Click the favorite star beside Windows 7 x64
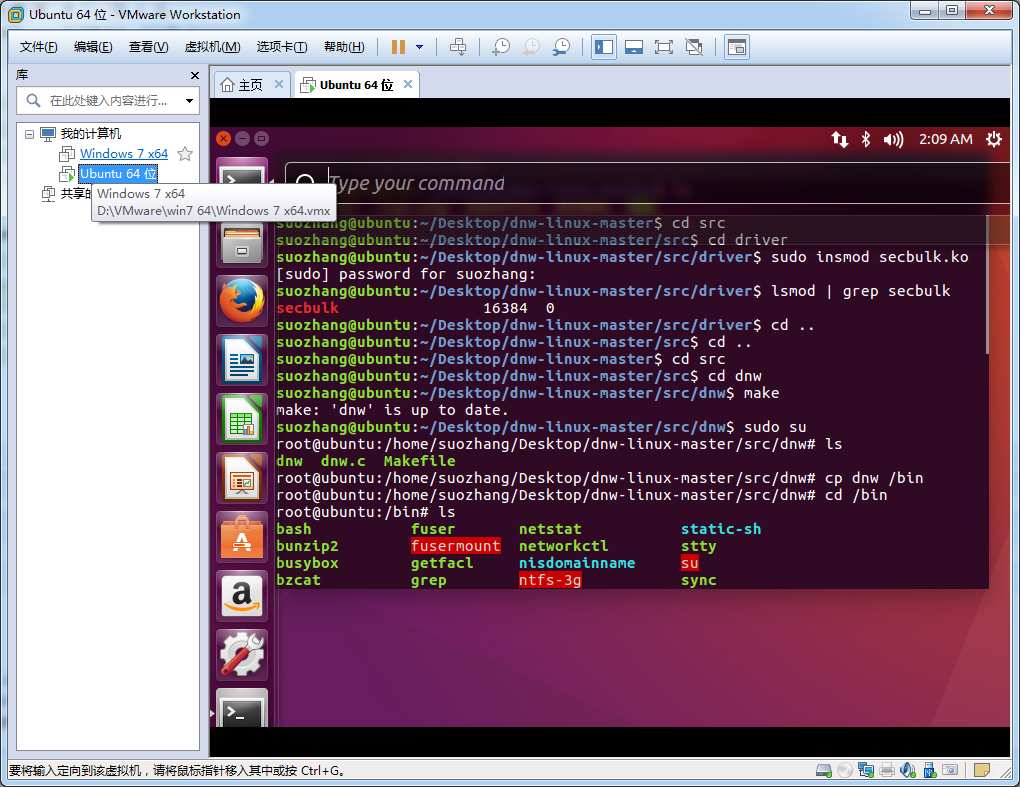The image size is (1020, 787). click(x=184, y=154)
